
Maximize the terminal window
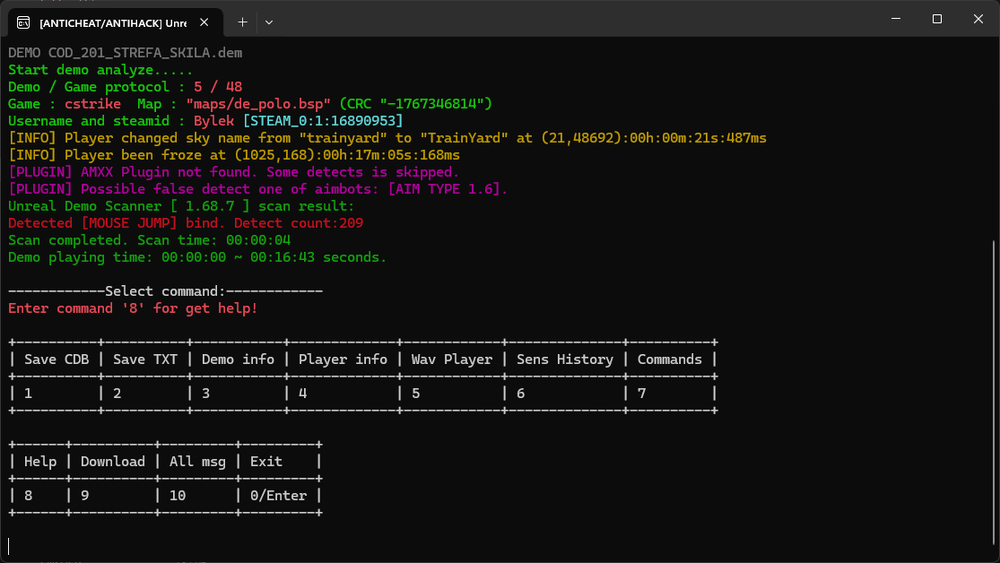pos(937,19)
